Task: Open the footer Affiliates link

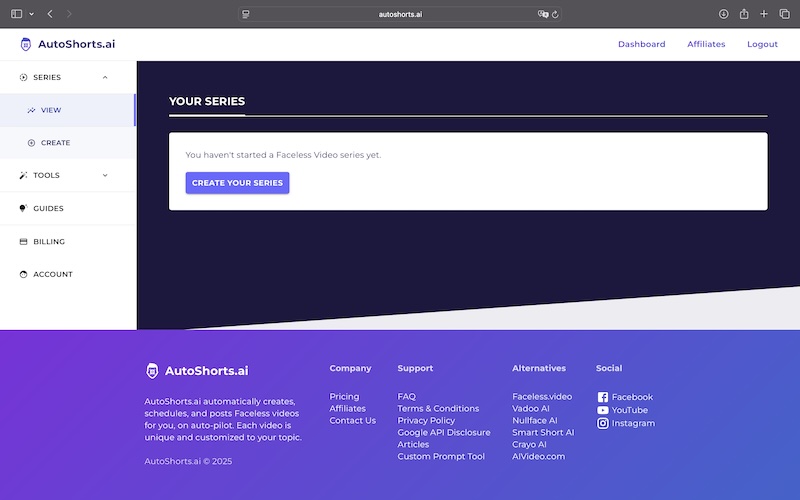Action: click(x=347, y=409)
